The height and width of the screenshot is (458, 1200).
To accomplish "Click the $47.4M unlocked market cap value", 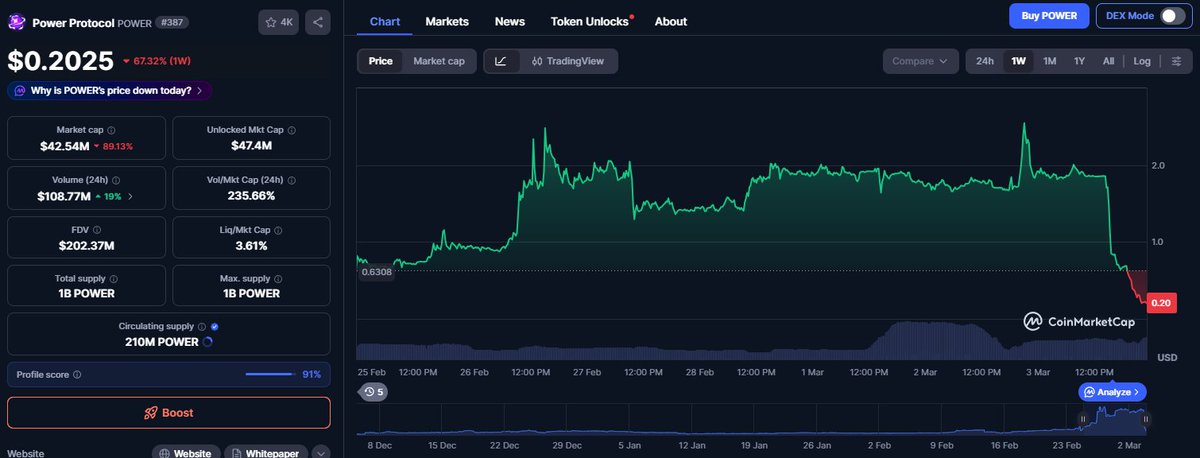I will (x=251, y=146).
